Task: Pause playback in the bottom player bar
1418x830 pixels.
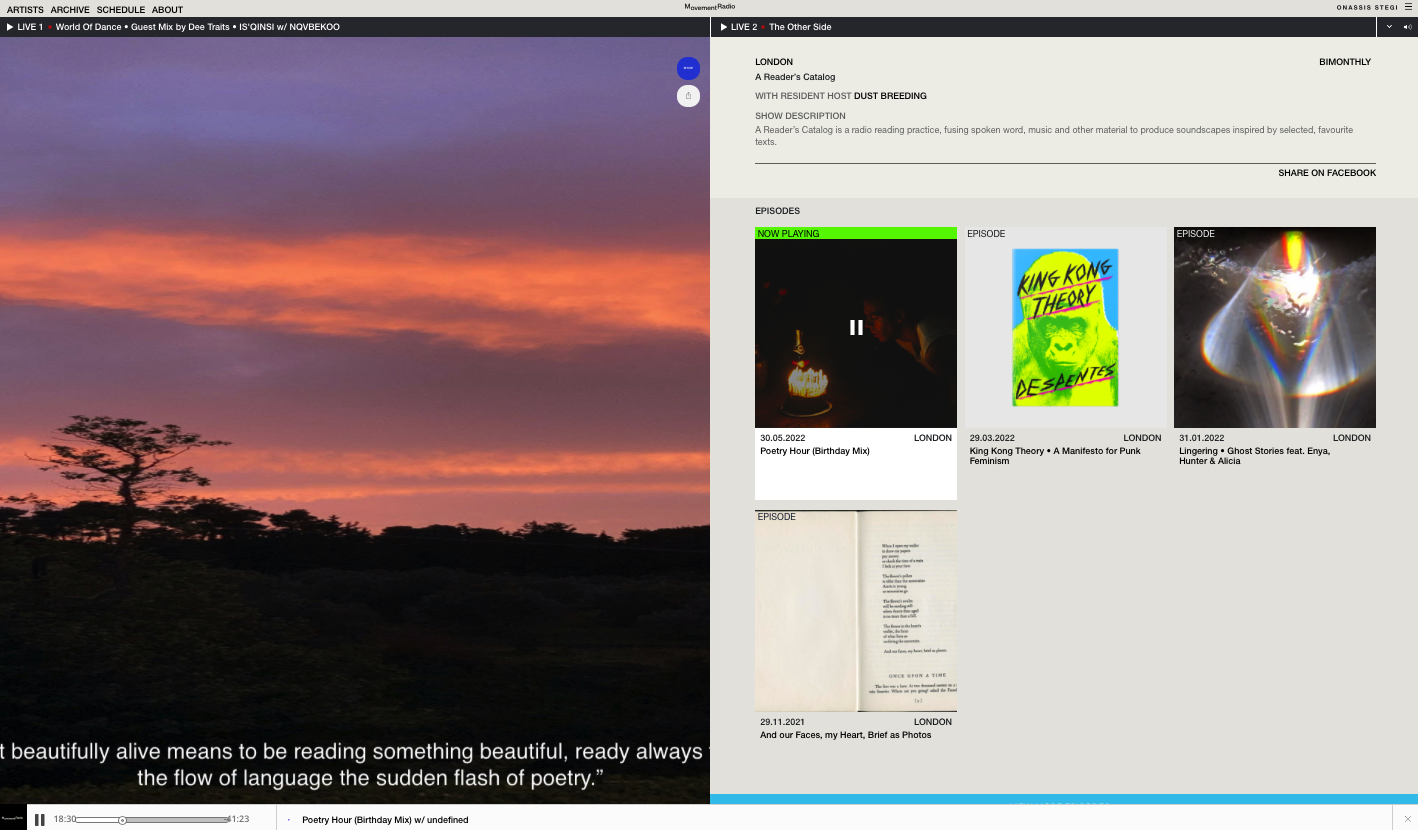Action: click(40, 820)
